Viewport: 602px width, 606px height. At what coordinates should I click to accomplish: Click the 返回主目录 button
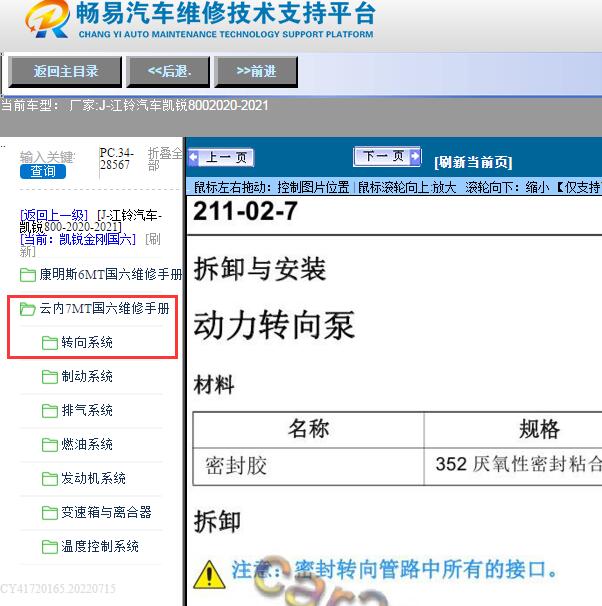coord(65,71)
